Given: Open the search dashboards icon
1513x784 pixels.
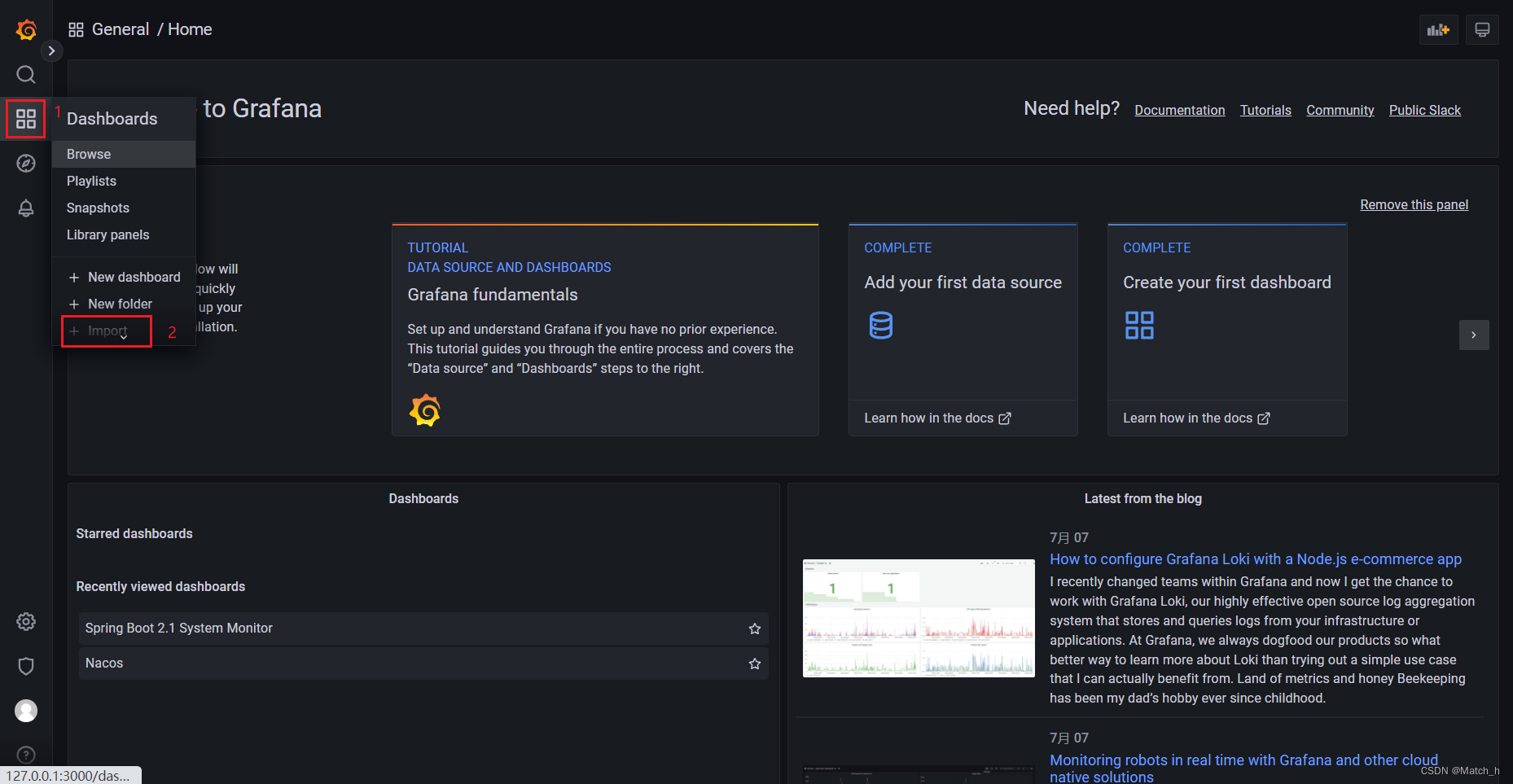Looking at the screenshot, I should tap(26, 75).
